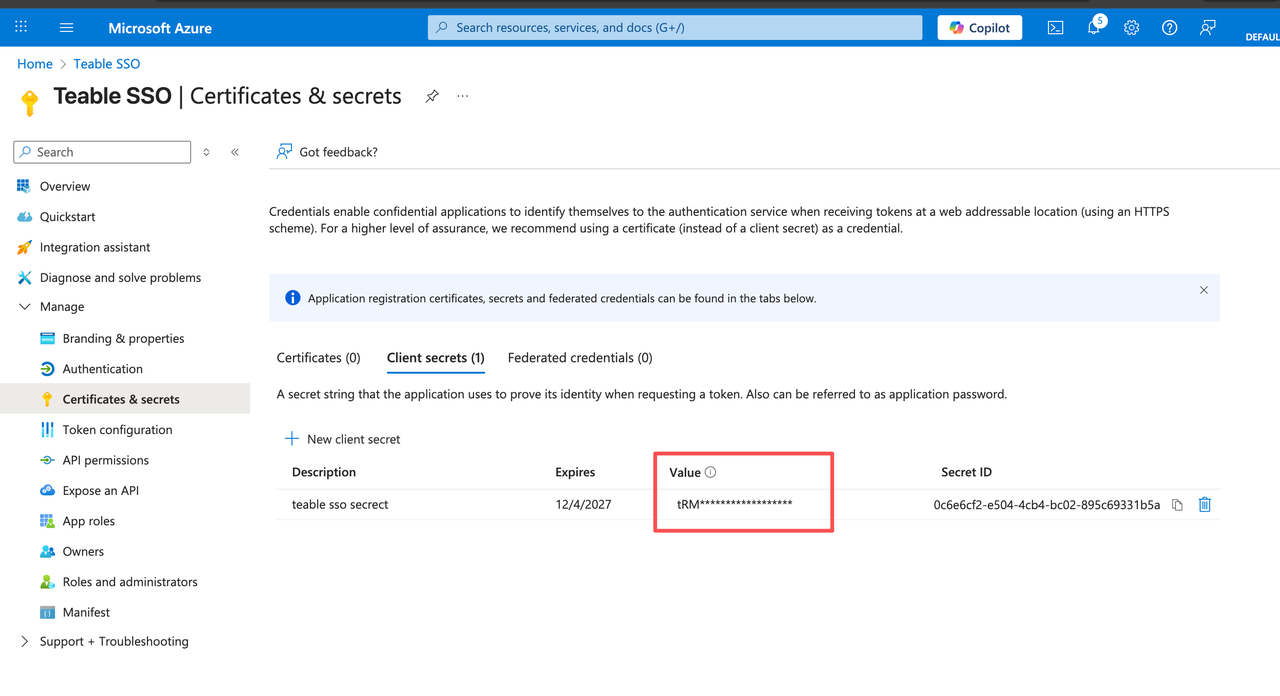This screenshot has height=696, width=1280.
Task: Click the info icon beside the Value header
Action: tap(710, 472)
